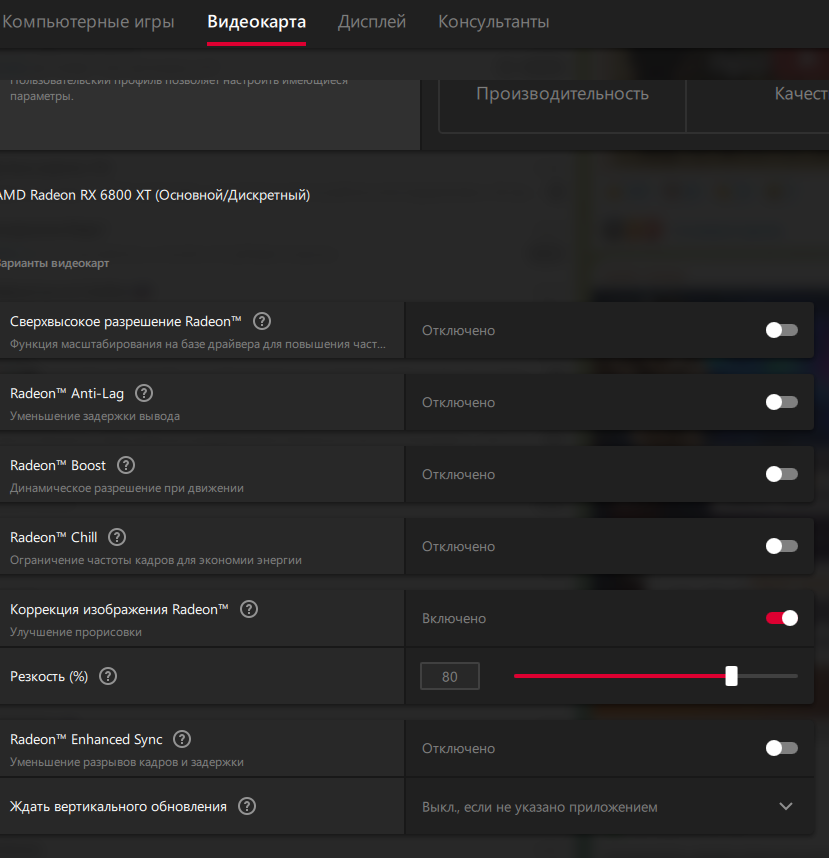The width and height of the screenshot is (829, 858).
Task: Click help icon next to Резкость (%)
Action: pos(108,676)
